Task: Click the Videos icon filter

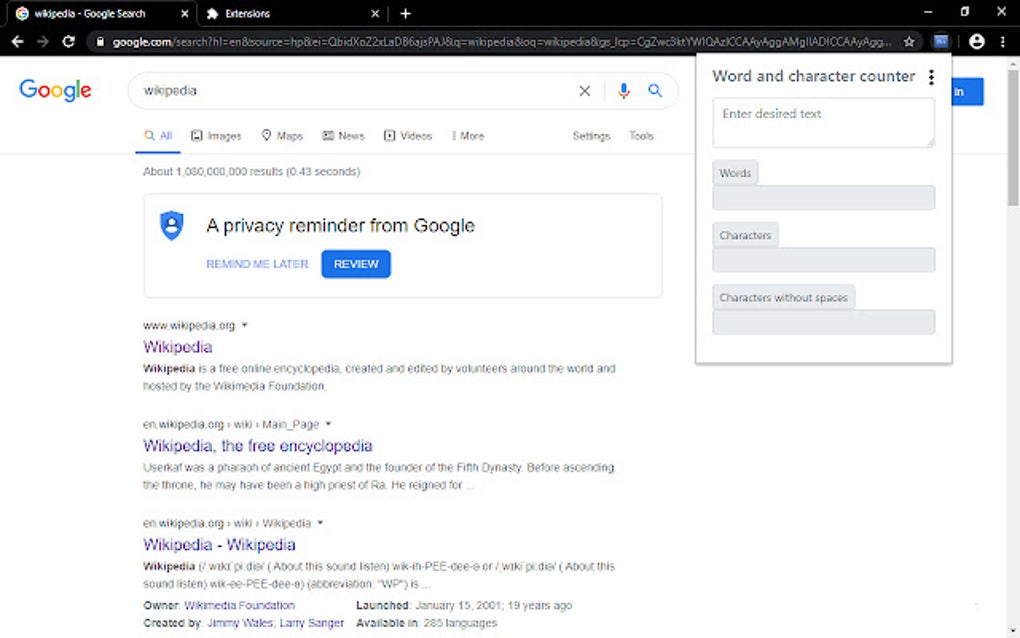Action: pyautogui.click(x=389, y=135)
